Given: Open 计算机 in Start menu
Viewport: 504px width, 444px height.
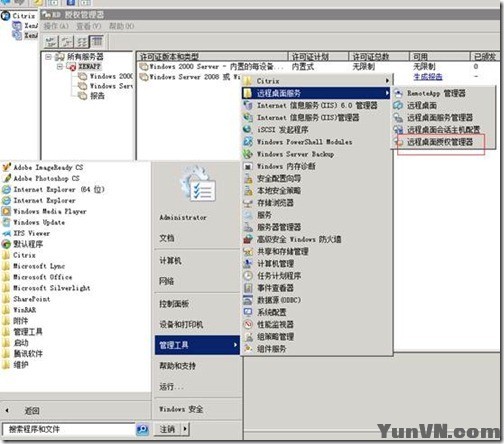Looking at the screenshot, I should coord(170,260).
